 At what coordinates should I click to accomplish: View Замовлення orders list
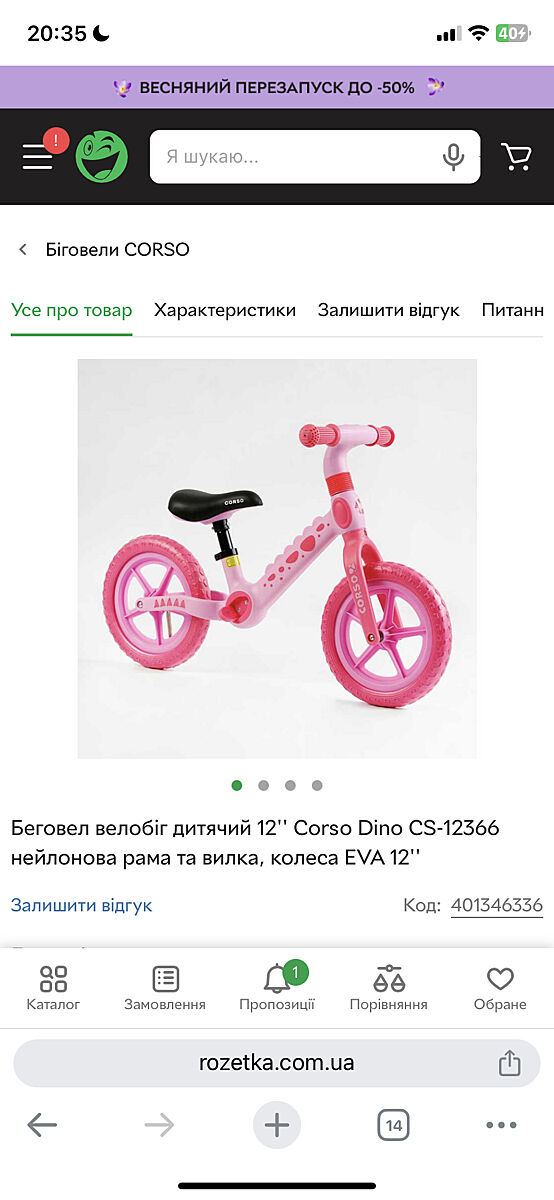[165, 988]
